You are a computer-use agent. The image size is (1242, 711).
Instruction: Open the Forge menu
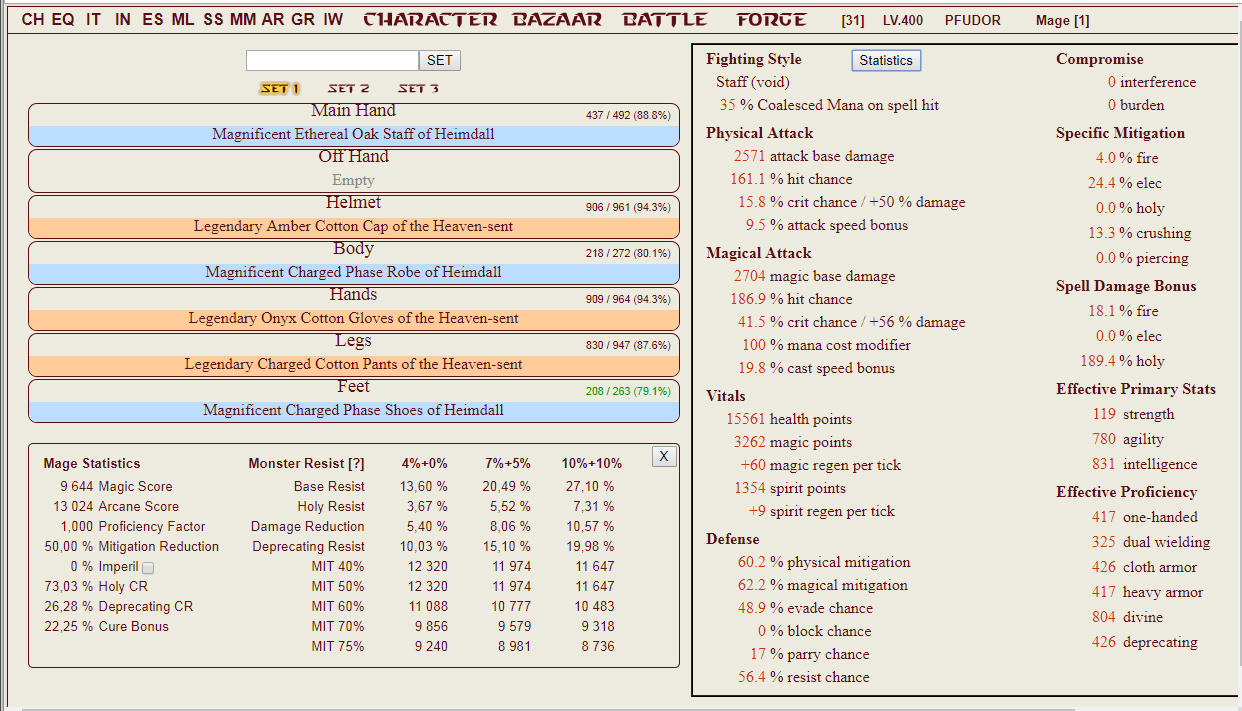tap(771, 20)
